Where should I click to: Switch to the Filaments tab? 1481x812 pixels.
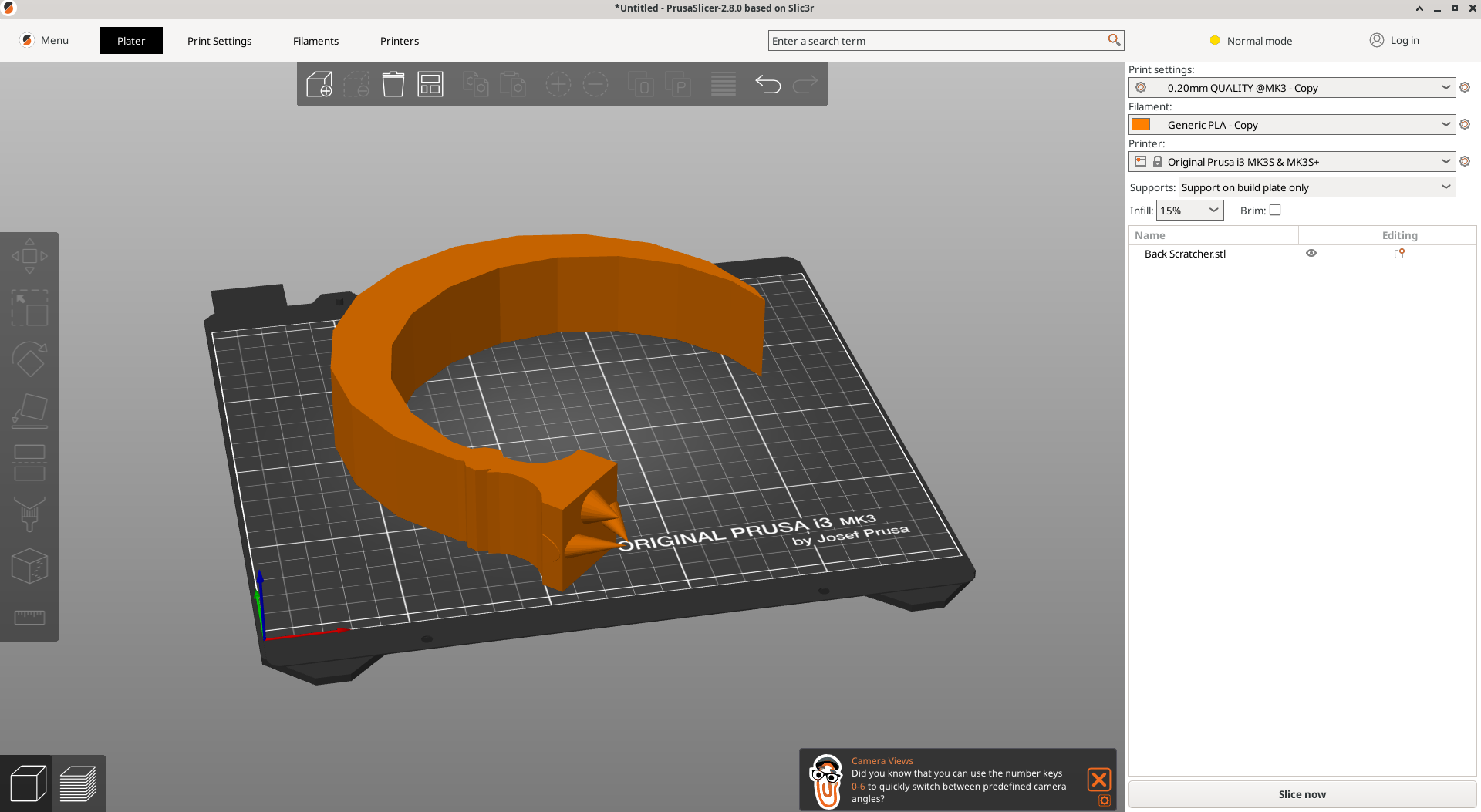coord(315,41)
